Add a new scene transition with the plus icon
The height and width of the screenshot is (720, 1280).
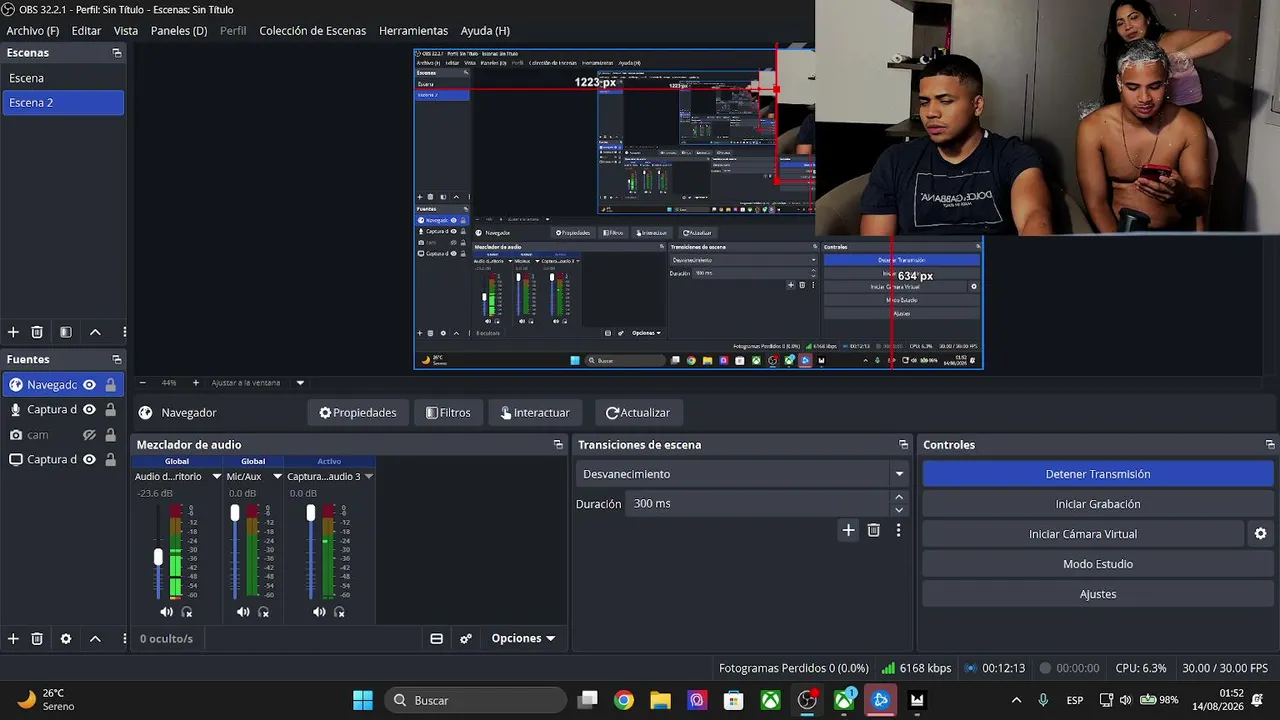[x=848, y=530]
